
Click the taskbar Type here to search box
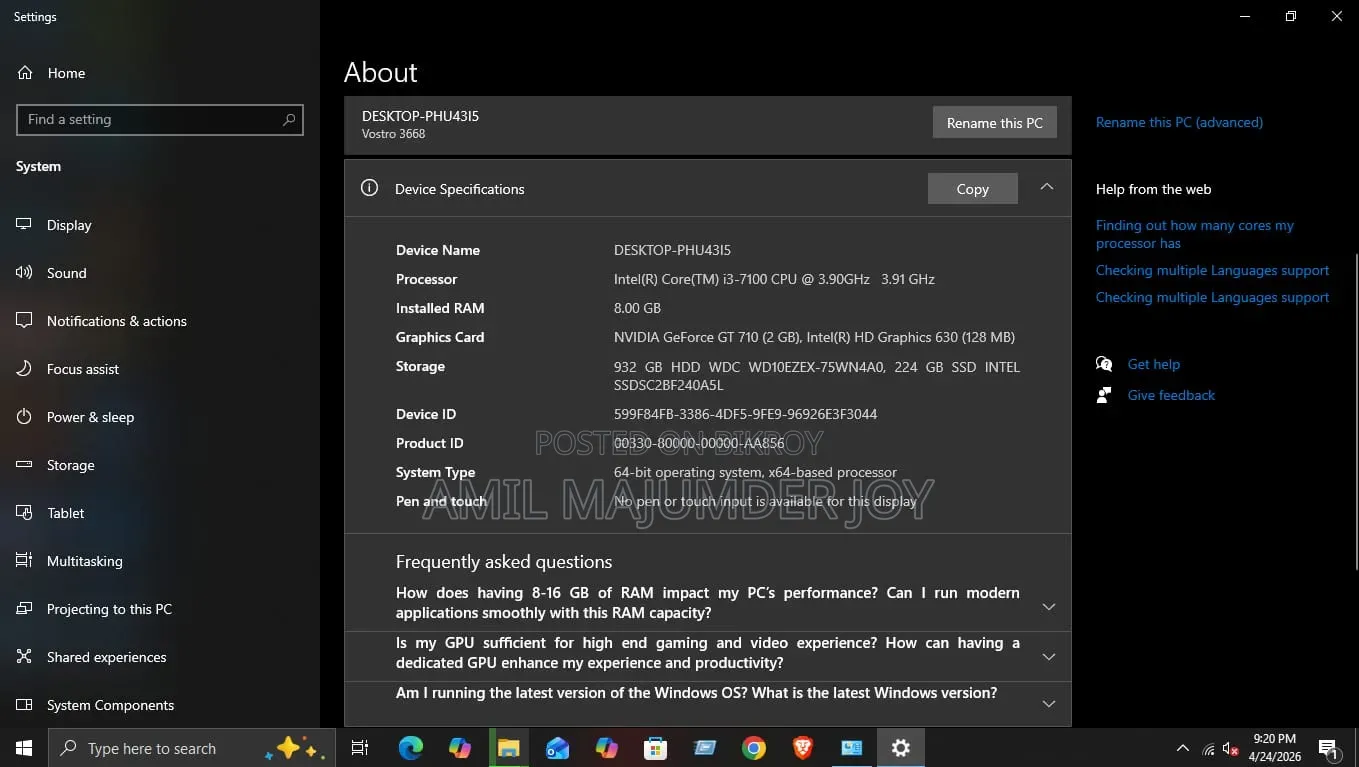(190, 748)
